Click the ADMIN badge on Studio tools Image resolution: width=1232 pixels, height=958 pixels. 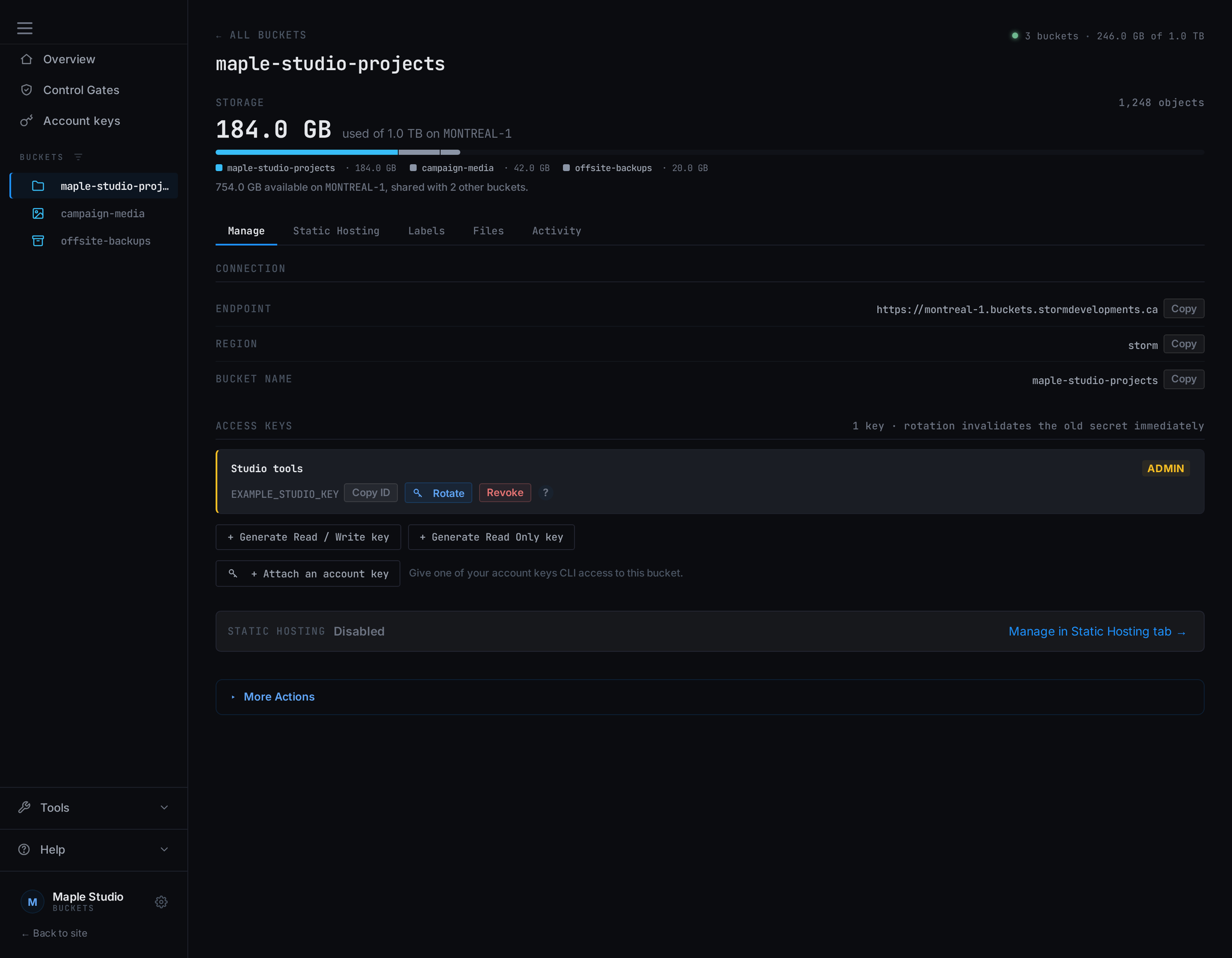pyautogui.click(x=1166, y=468)
